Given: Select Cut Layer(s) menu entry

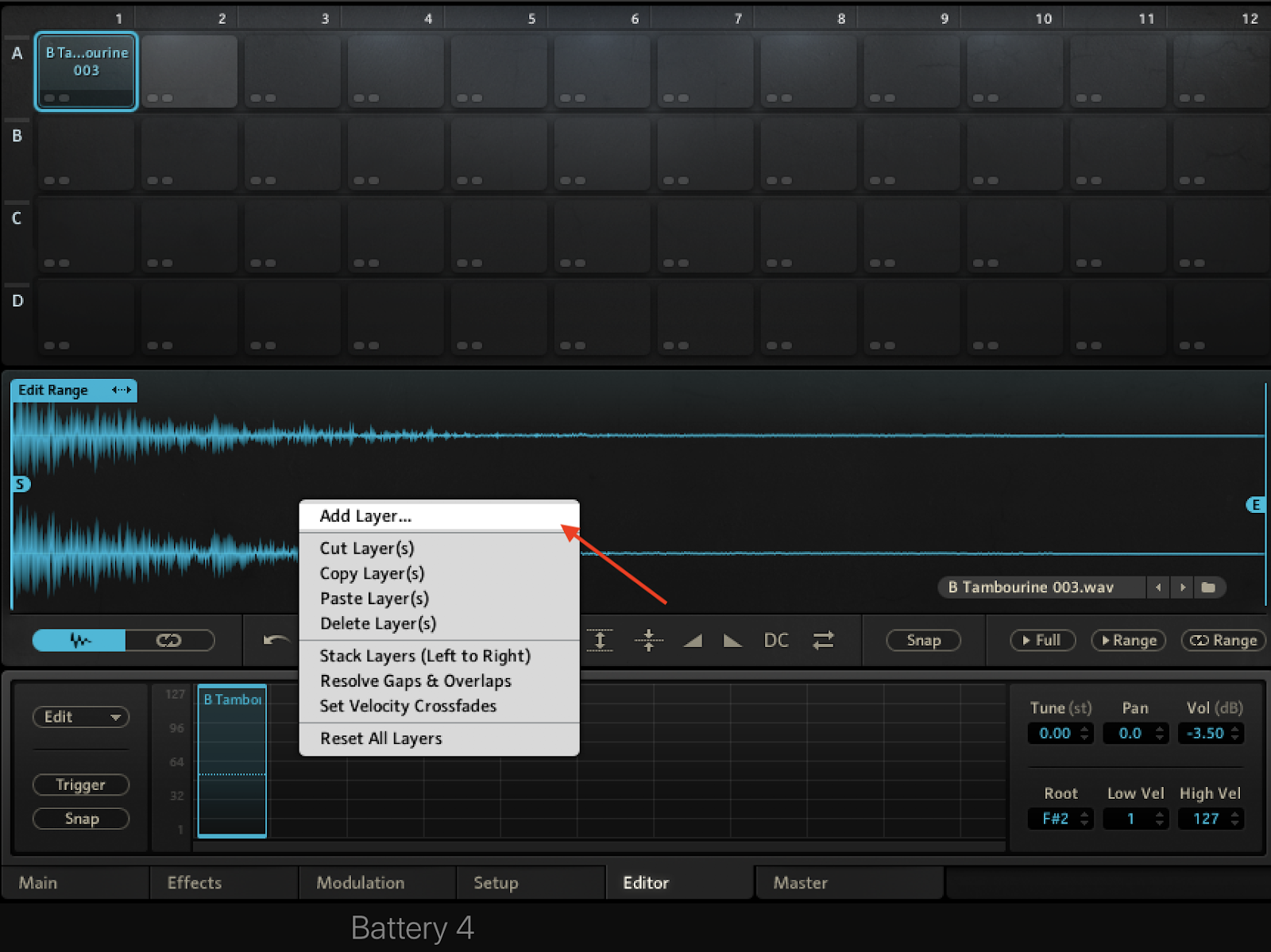Looking at the screenshot, I should tap(439, 548).
